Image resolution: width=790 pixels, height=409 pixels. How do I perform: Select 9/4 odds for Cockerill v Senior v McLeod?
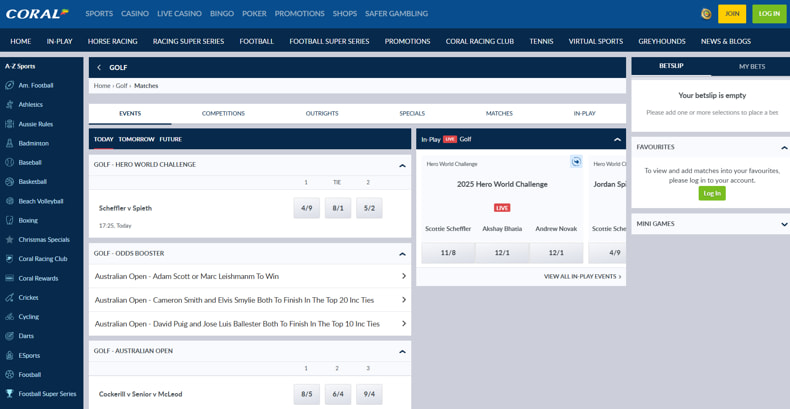tap(369, 394)
